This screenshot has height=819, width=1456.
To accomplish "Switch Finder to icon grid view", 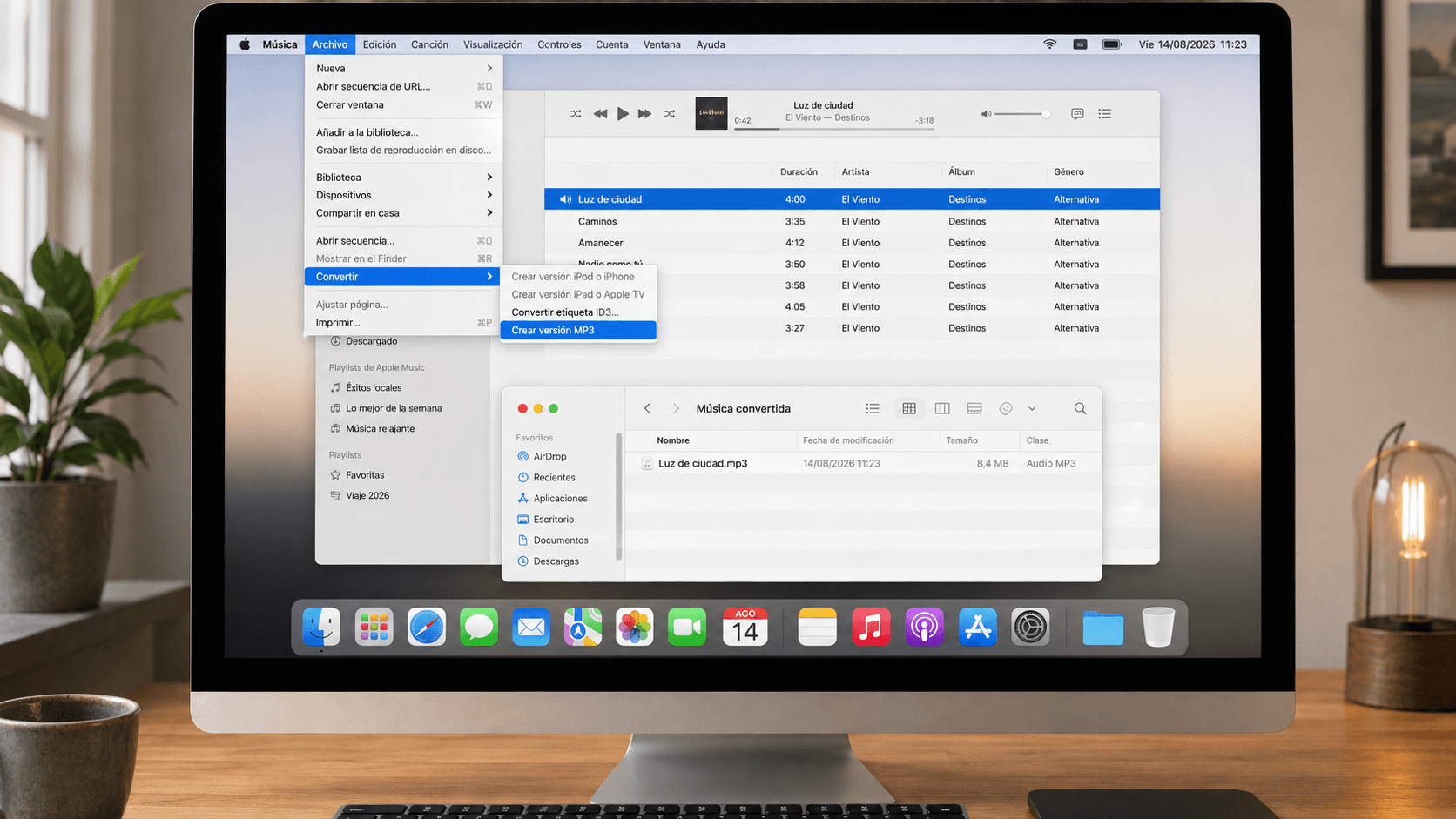I will (x=909, y=408).
